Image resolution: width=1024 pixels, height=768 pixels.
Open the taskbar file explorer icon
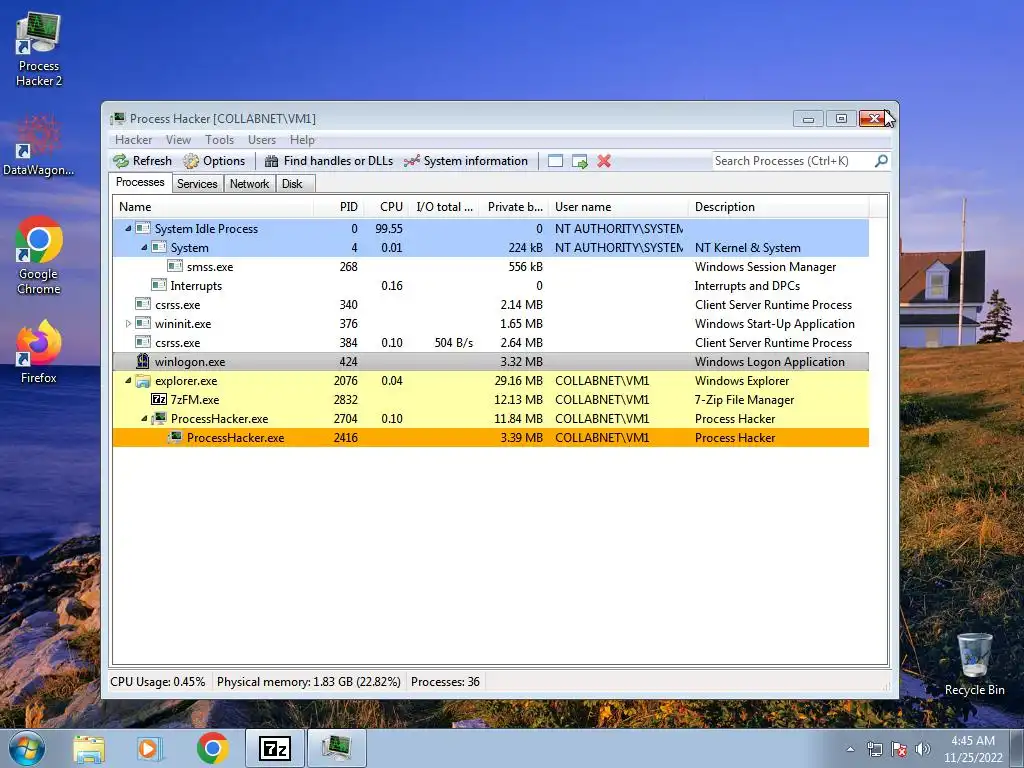click(89, 749)
